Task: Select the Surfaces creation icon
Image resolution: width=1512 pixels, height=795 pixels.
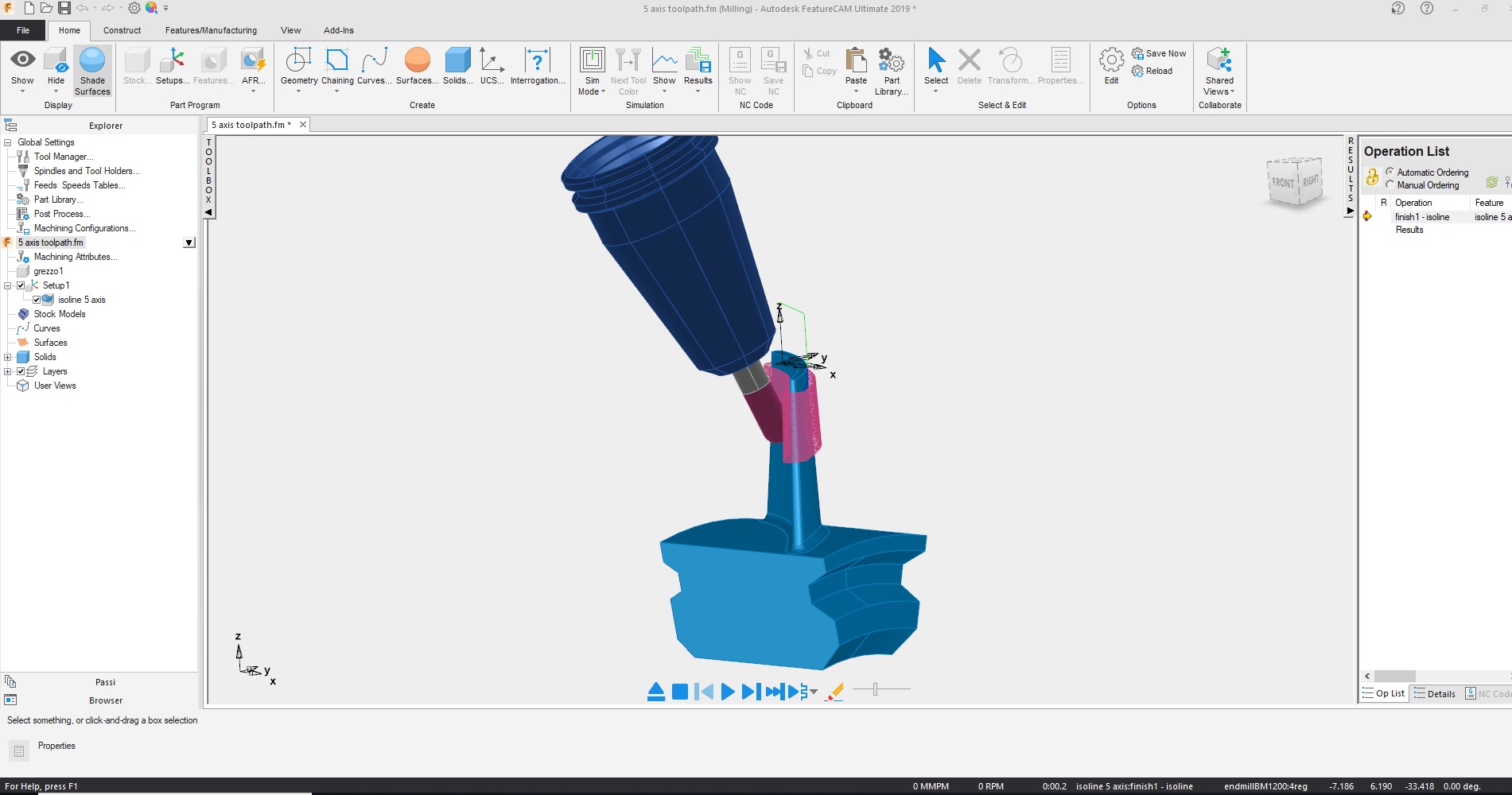Action: [417, 64]
